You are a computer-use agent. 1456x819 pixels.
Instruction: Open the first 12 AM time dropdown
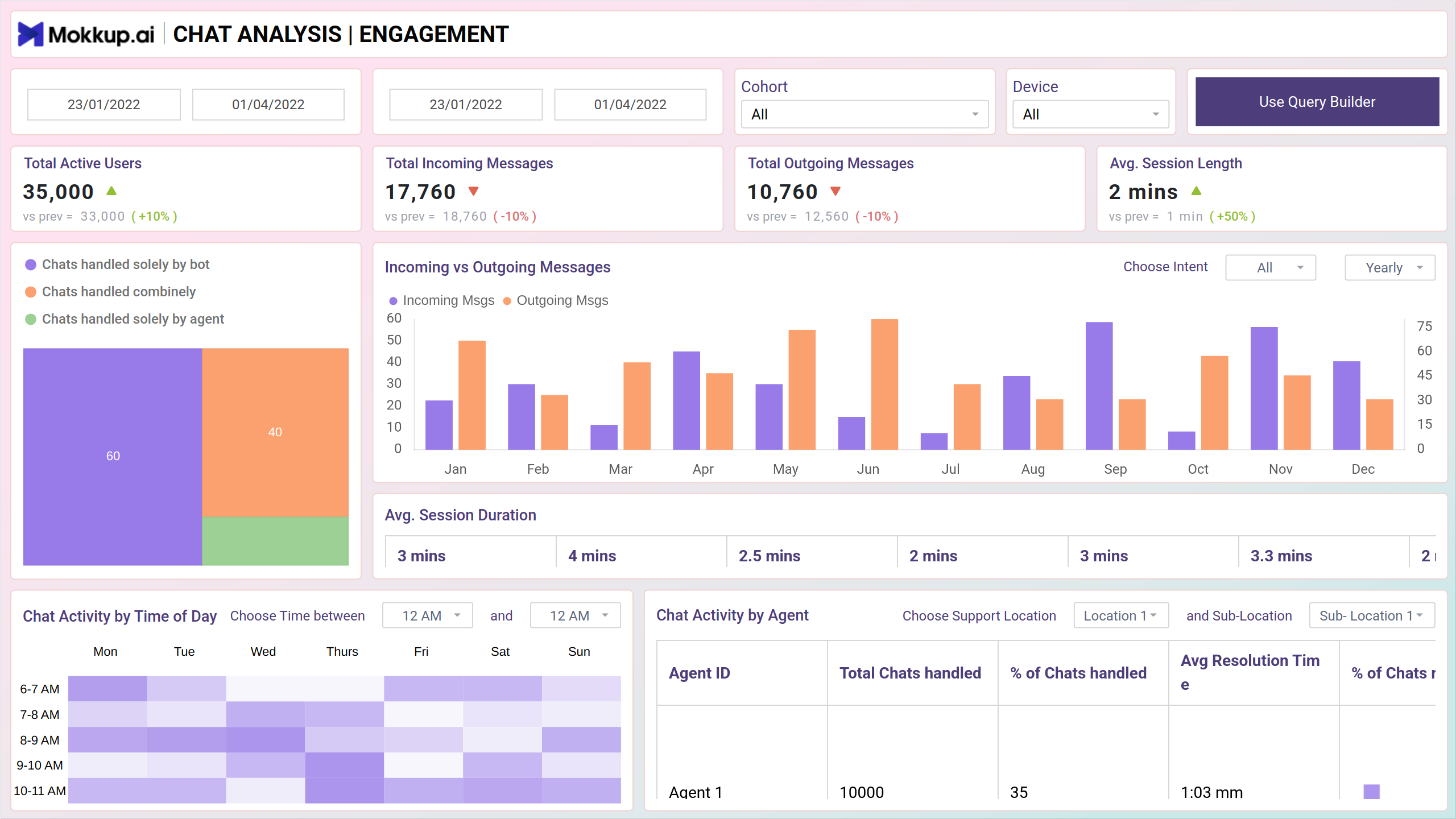coord(428,615)
